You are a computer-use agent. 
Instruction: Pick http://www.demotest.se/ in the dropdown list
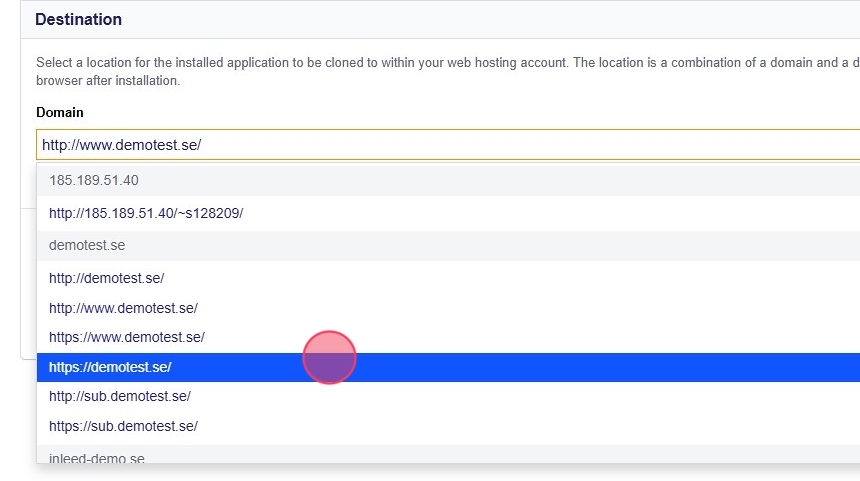click(x=123, y=308)
